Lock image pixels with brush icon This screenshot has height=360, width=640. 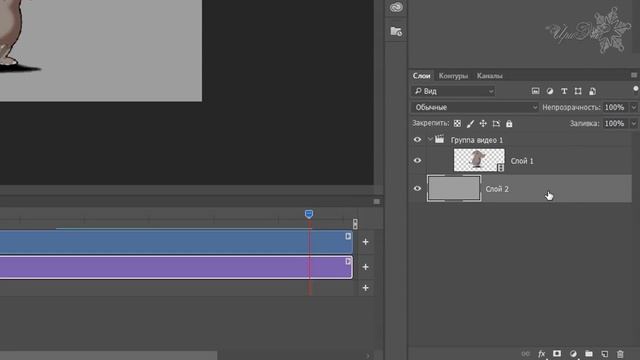(x=470, y=123)
